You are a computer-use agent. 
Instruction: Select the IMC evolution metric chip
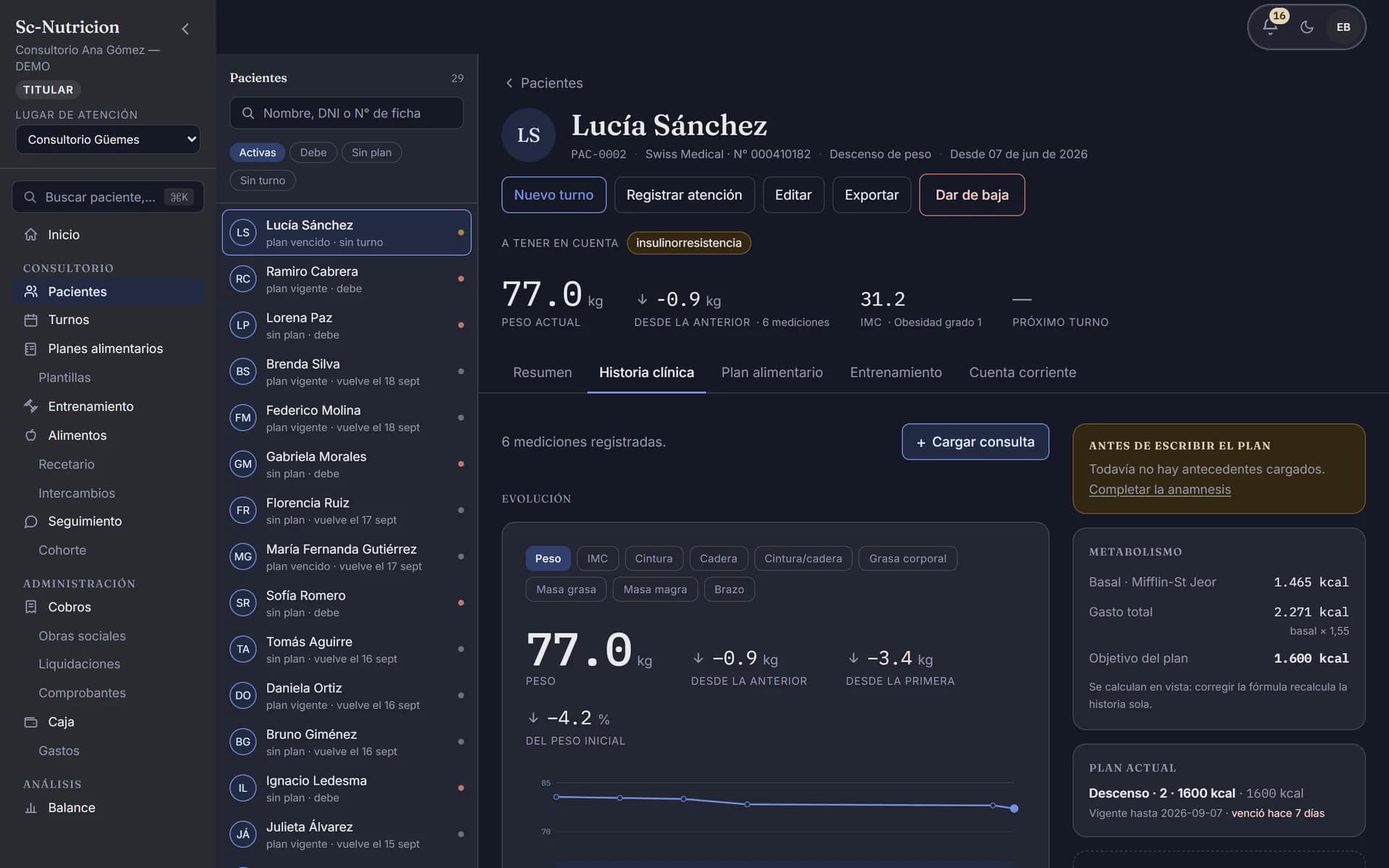[x=598, y=558]
